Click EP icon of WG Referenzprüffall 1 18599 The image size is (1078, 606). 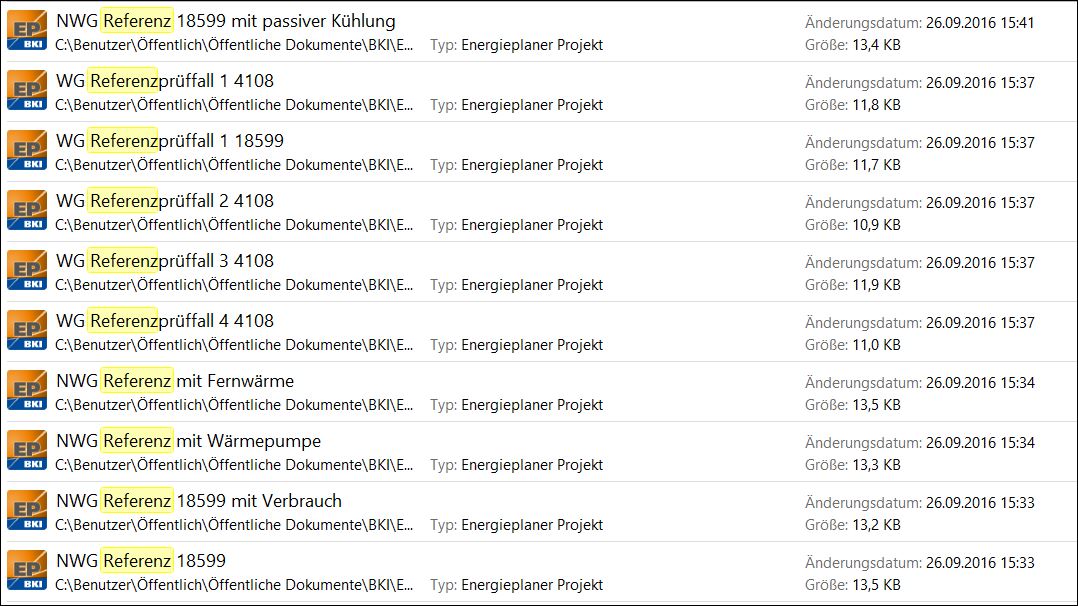point(27,151)
